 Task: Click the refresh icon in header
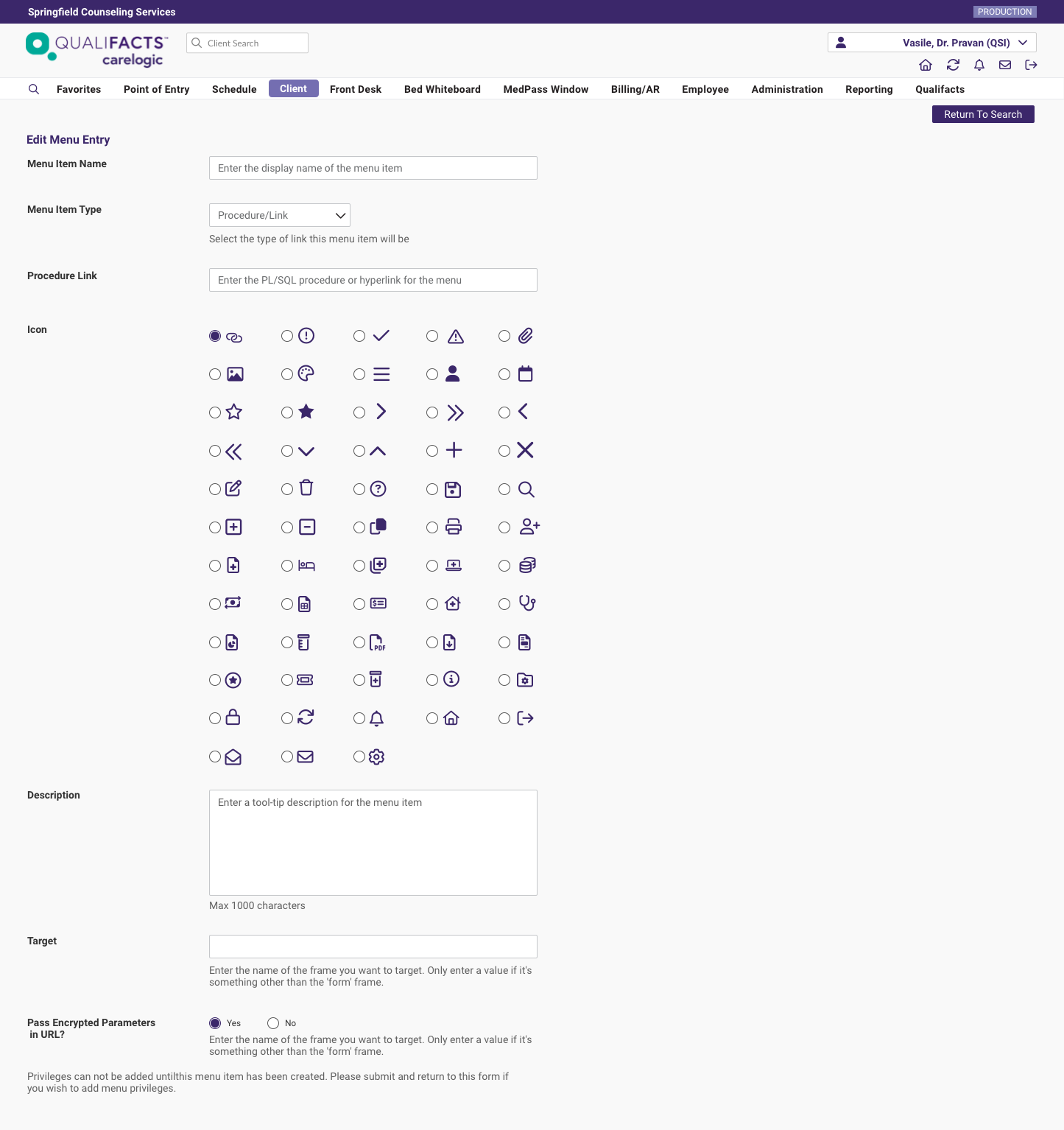953,65
